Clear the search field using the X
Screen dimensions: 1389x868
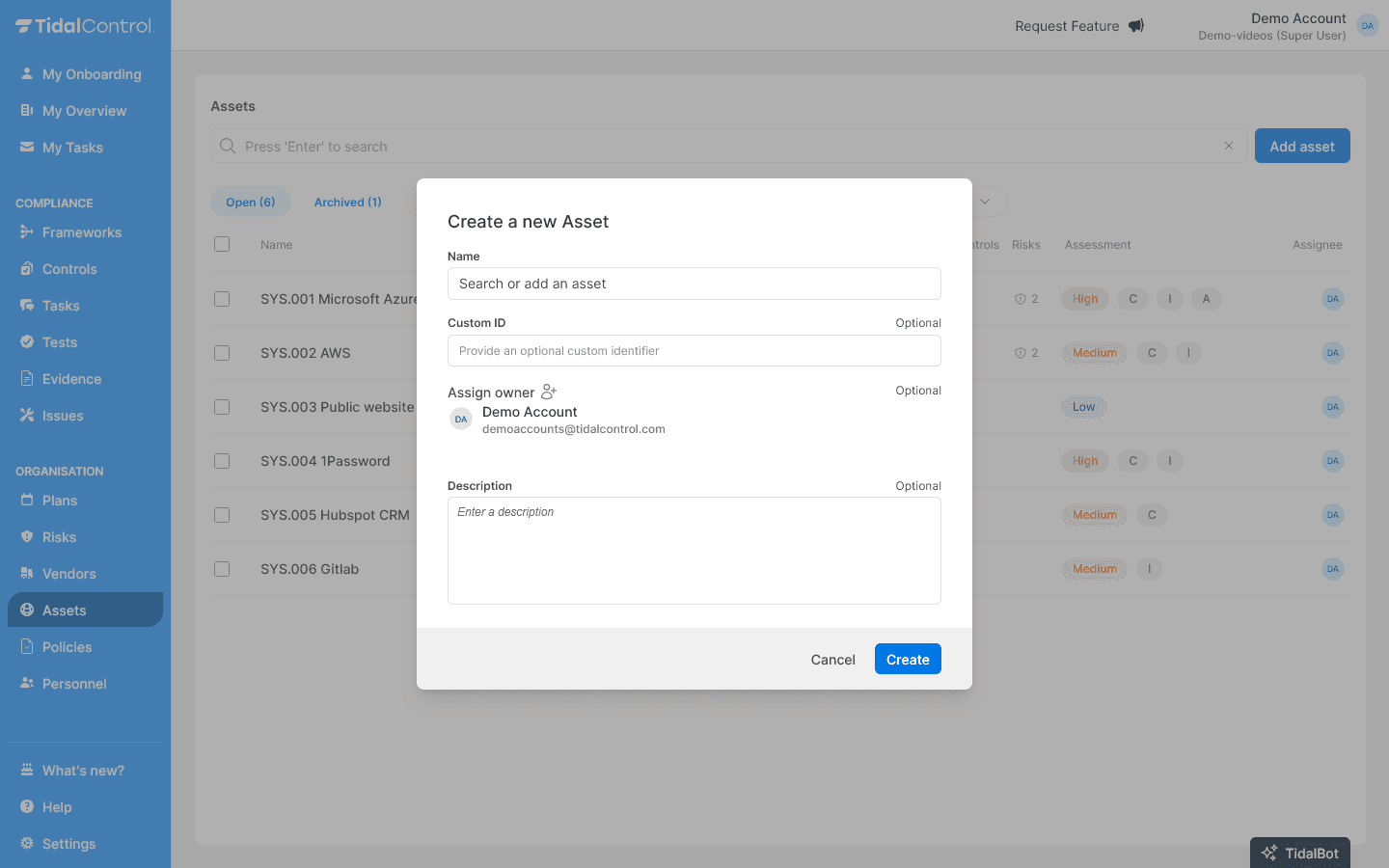click(1228, 146)
